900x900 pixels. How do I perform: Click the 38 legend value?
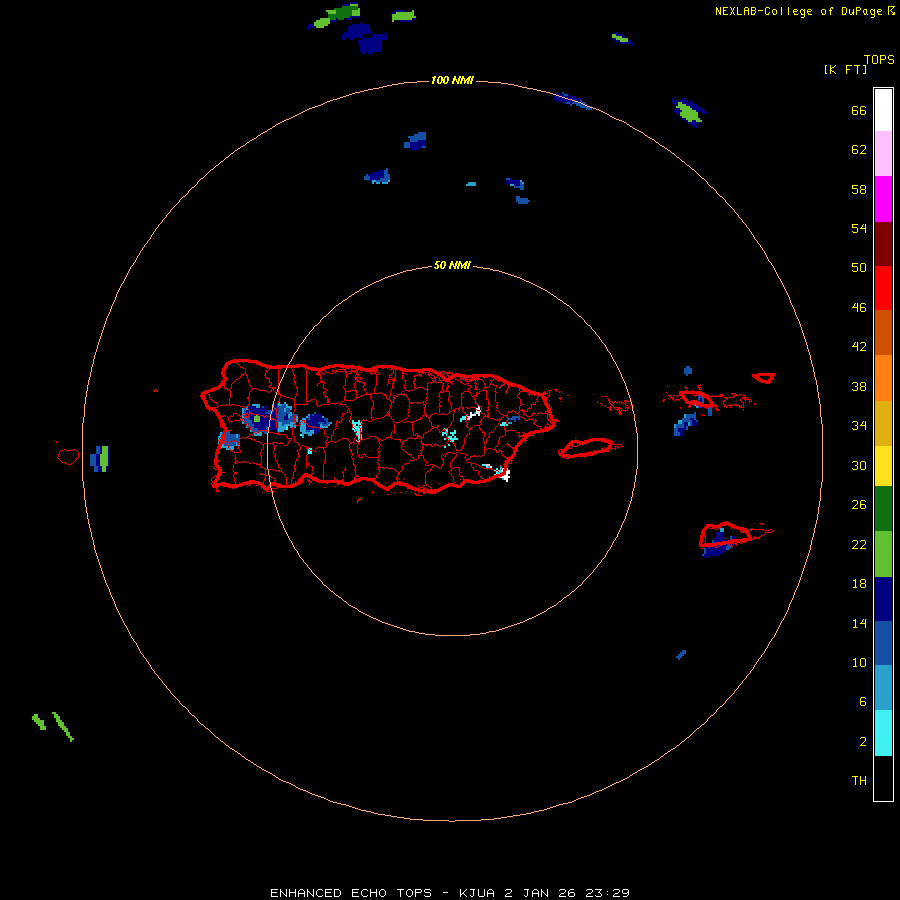(859, 386)
